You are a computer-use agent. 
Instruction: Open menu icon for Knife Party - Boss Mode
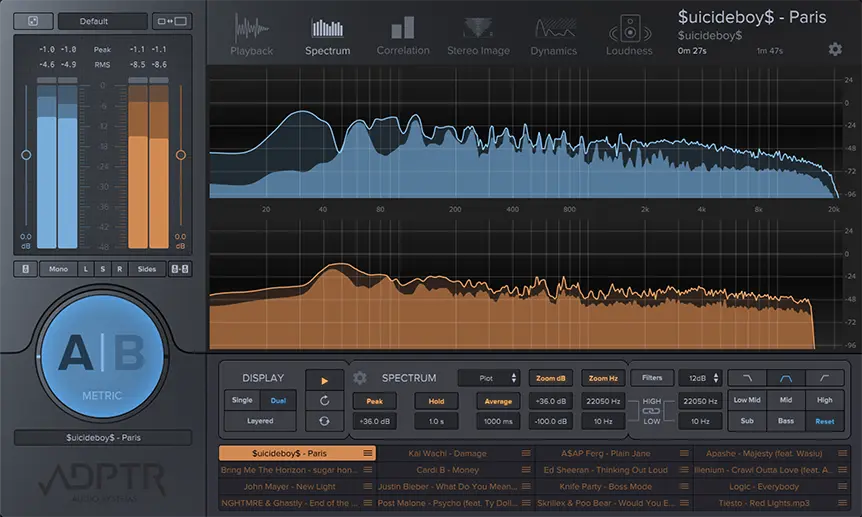[684, 486]
